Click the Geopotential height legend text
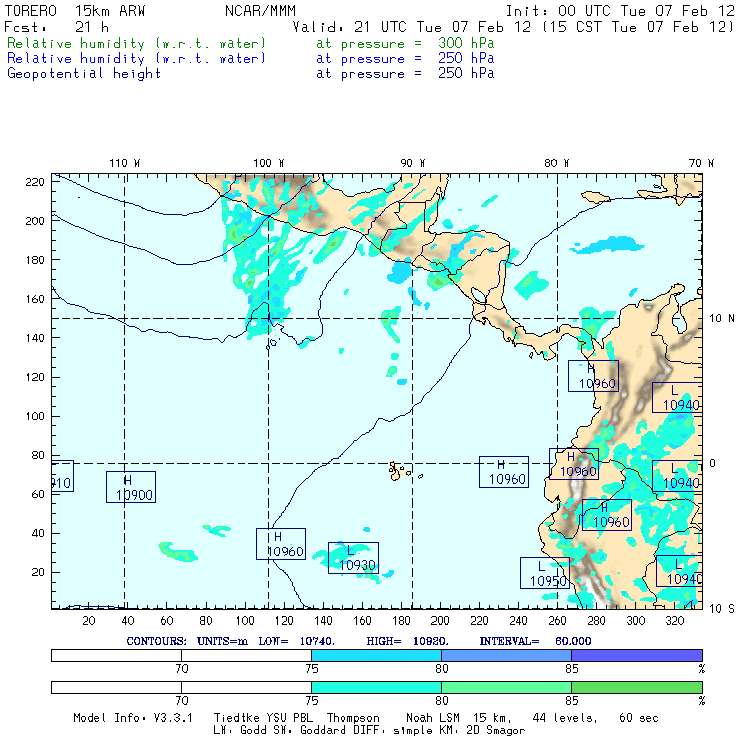Viewport: 740px width, 740px height. 84,74
